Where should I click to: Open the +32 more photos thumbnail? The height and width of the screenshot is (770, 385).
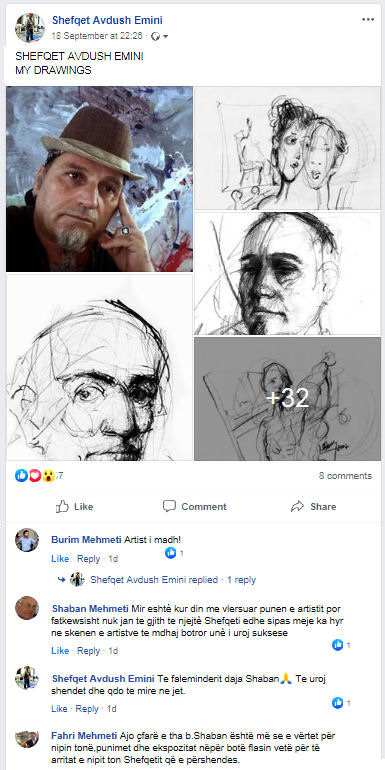288,398
